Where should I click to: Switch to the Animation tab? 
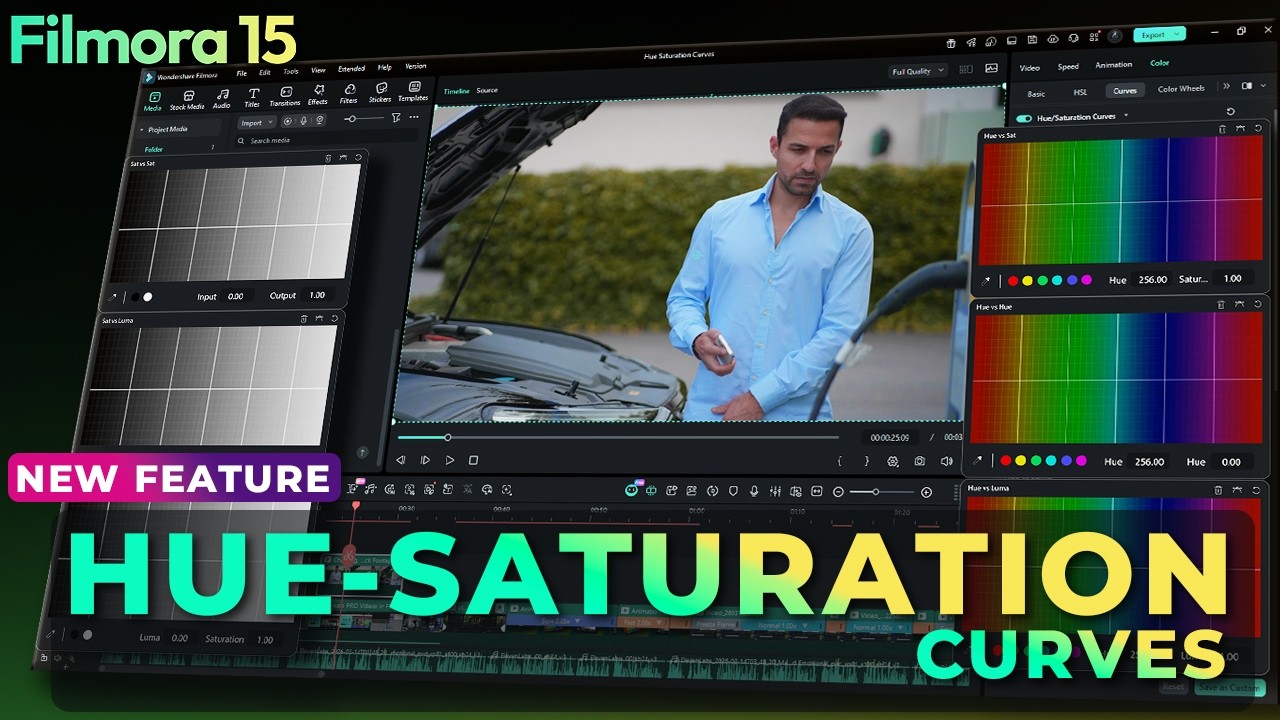pyautogui.click(x=1113, y=65)
